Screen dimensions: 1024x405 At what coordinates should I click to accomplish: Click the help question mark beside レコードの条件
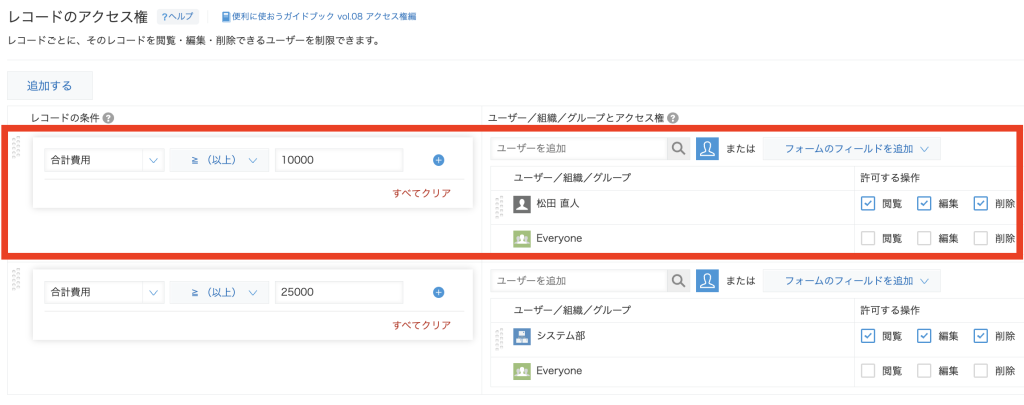[x=108, y=118]
